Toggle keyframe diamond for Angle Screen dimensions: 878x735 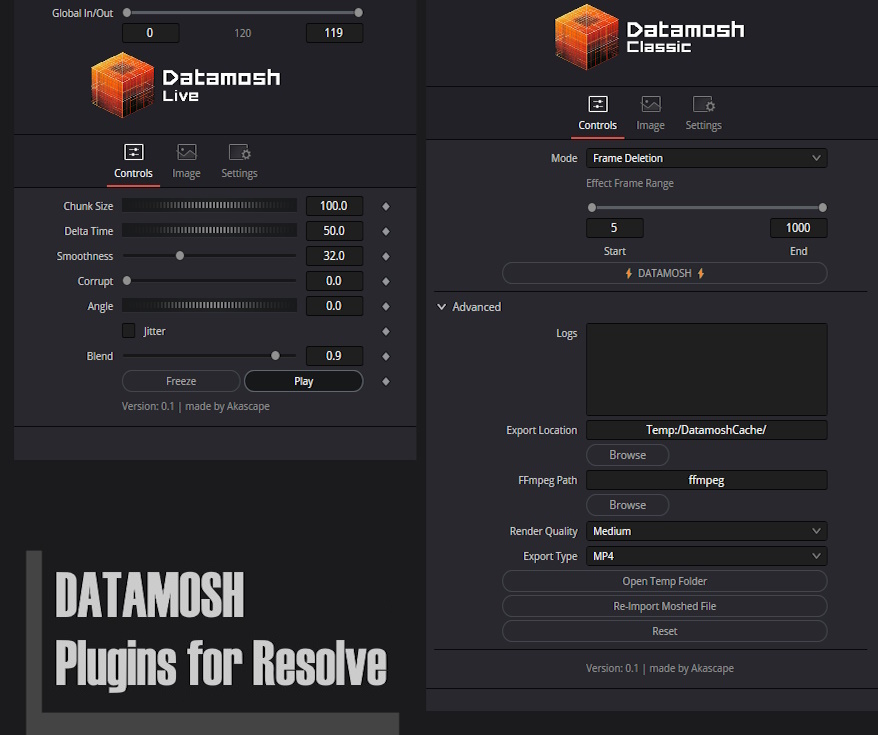pyautogui.click(x=386, y=306)
